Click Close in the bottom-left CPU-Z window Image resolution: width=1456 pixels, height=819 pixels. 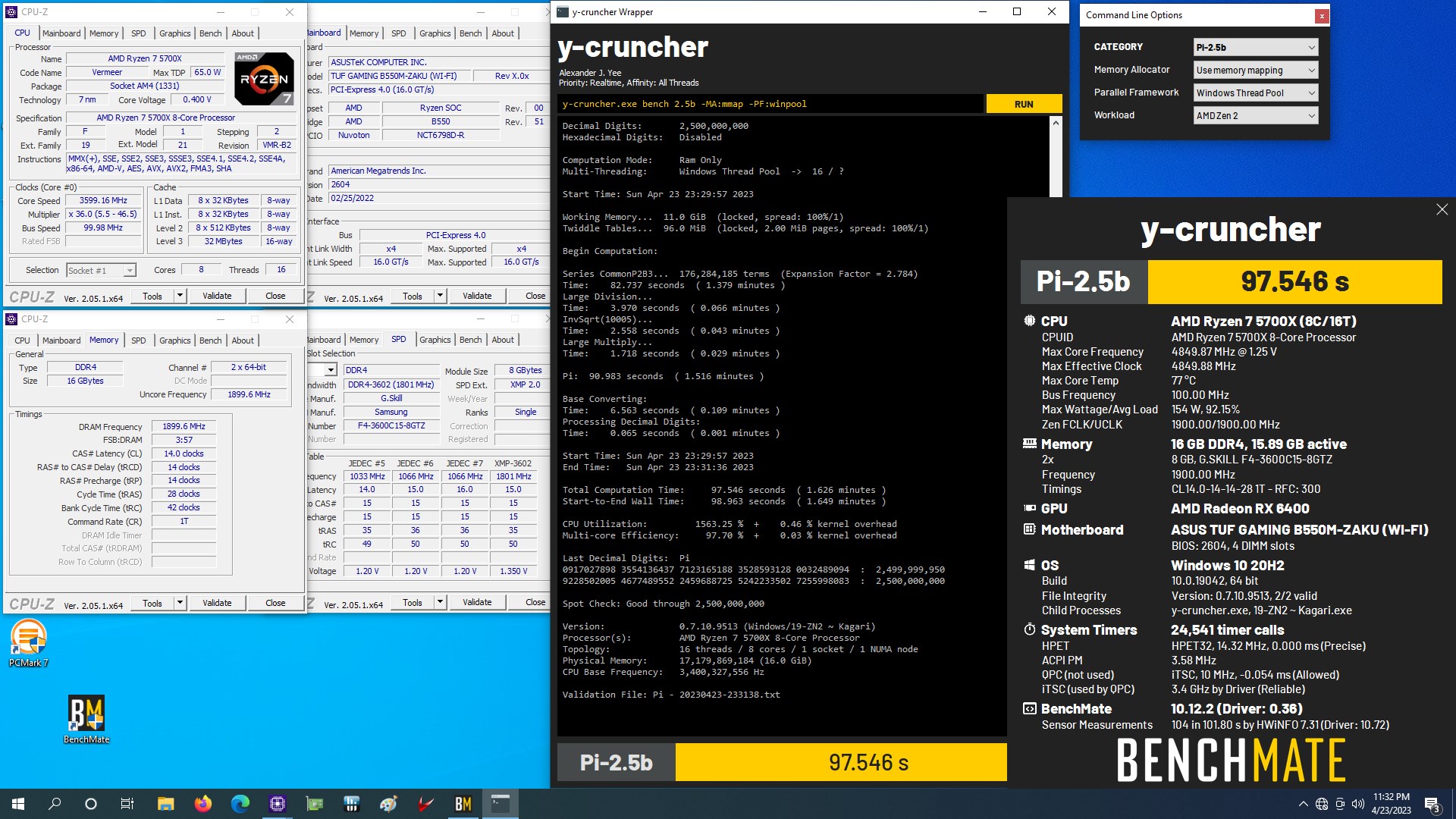[x=275, y=603]
